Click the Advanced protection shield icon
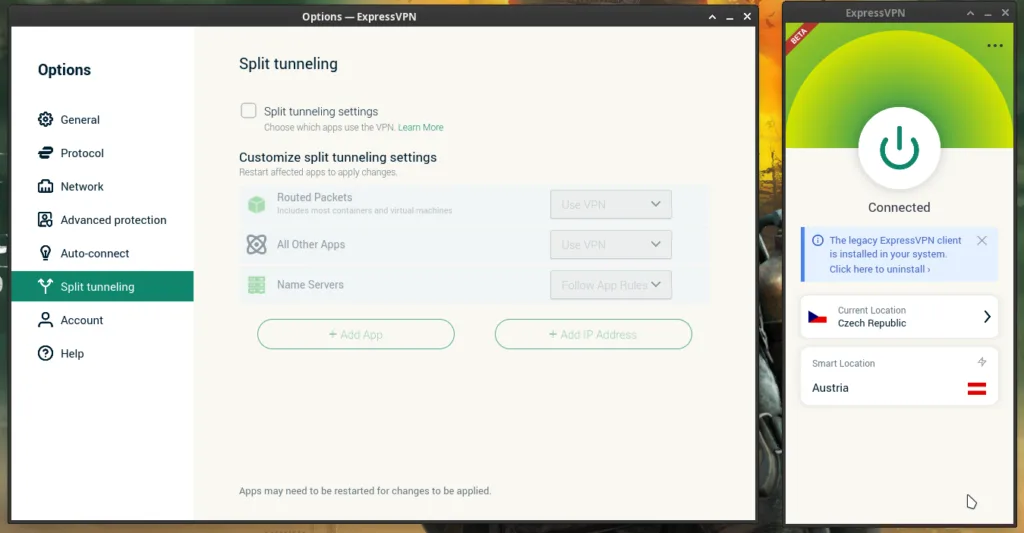1024x533 pixels. click(x=45, y=220)
